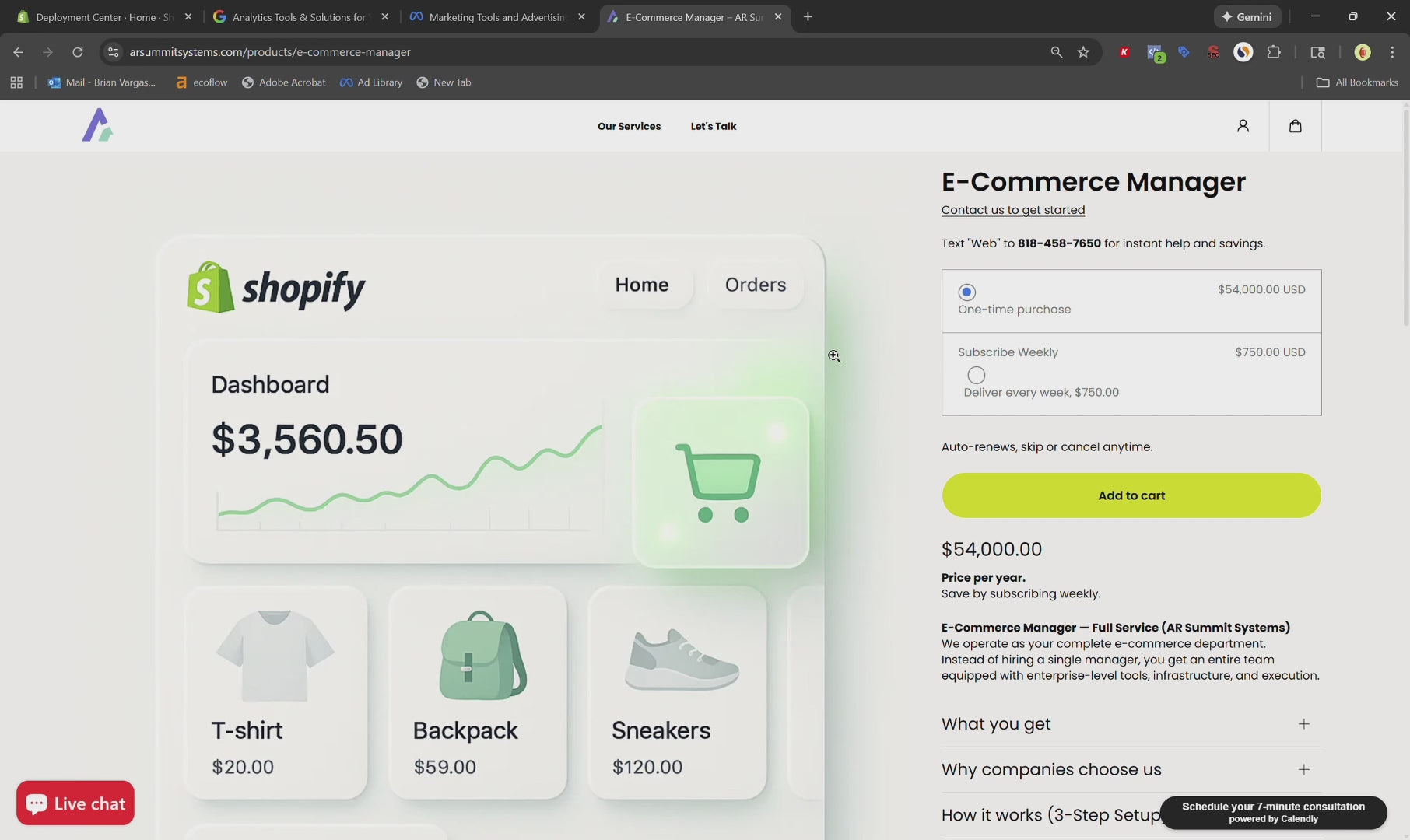Click Schedule your 7-minute consultation badge

[1273, 812]
